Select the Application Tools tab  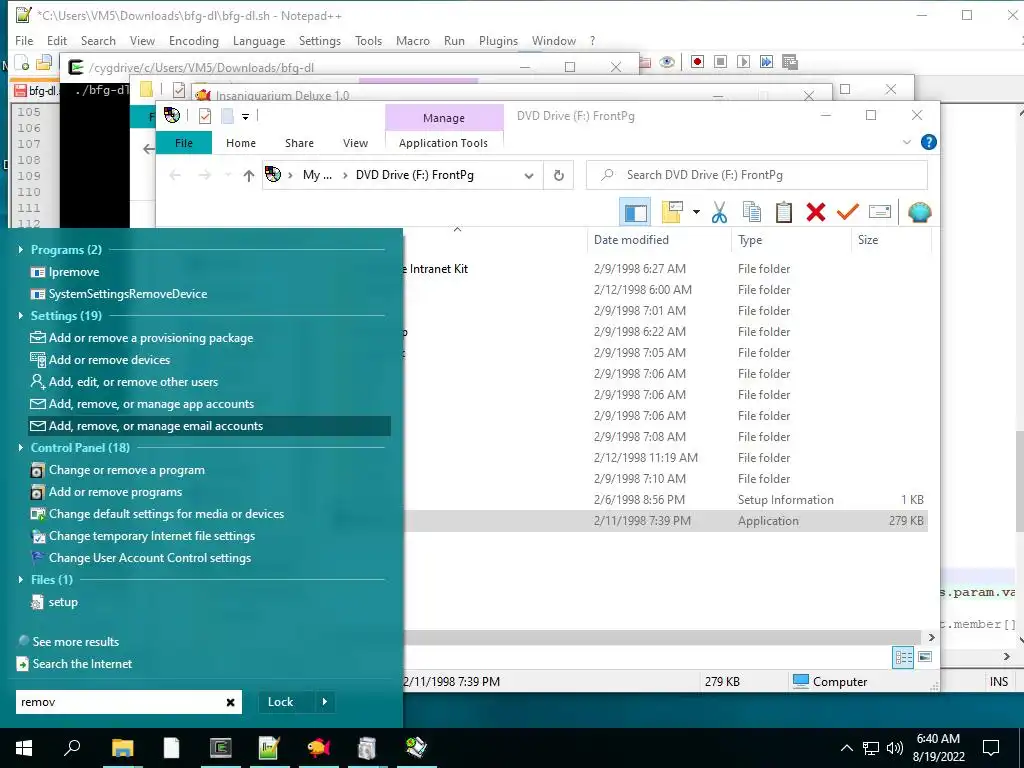click(443, 142)
